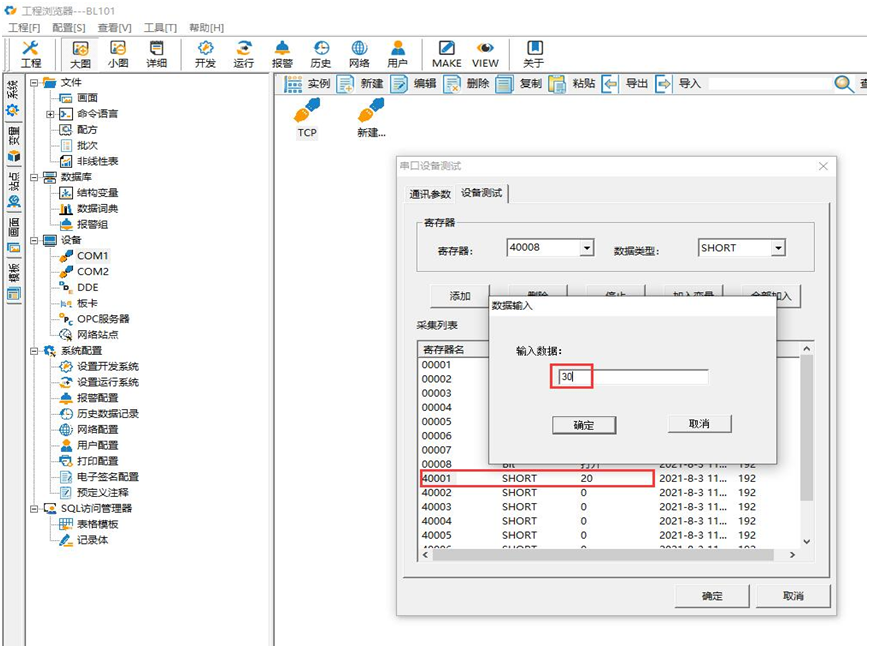869x648 pixels.
Task: Click the 粘贴 paste toolbar button
Action: [572, 84]
